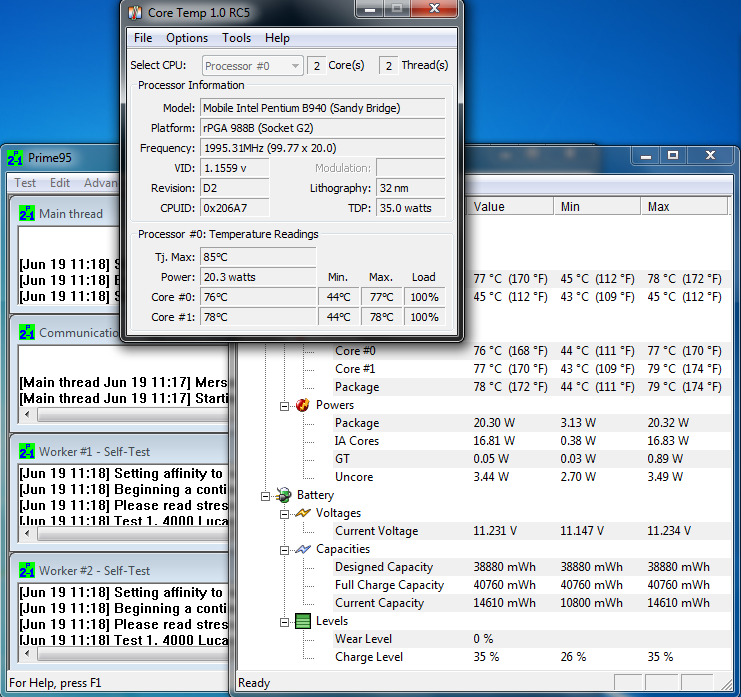Open the File menu in Core Temp

click(143, 38)
